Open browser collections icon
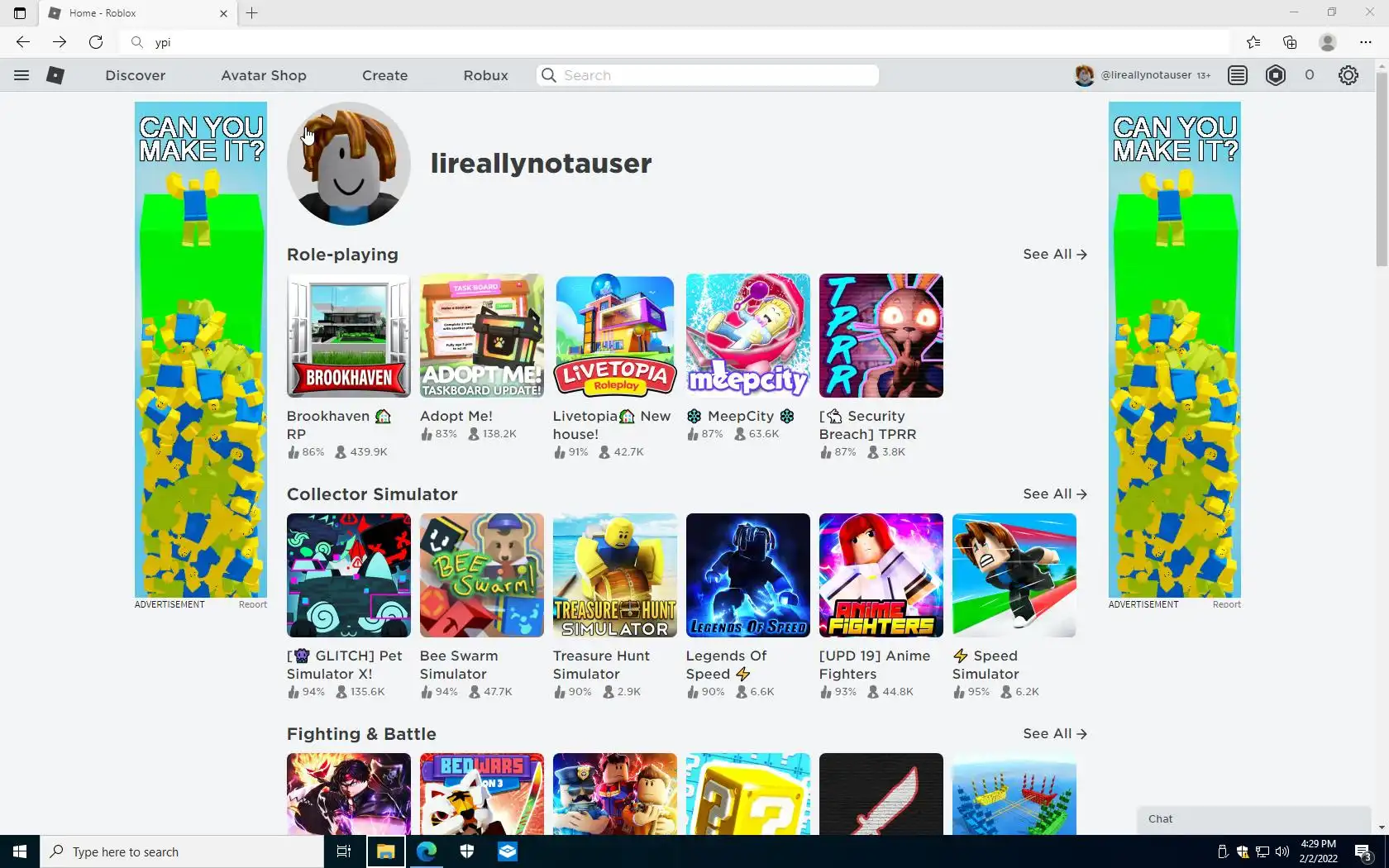Screen dimensions: 1389x868 point(1290,42)
